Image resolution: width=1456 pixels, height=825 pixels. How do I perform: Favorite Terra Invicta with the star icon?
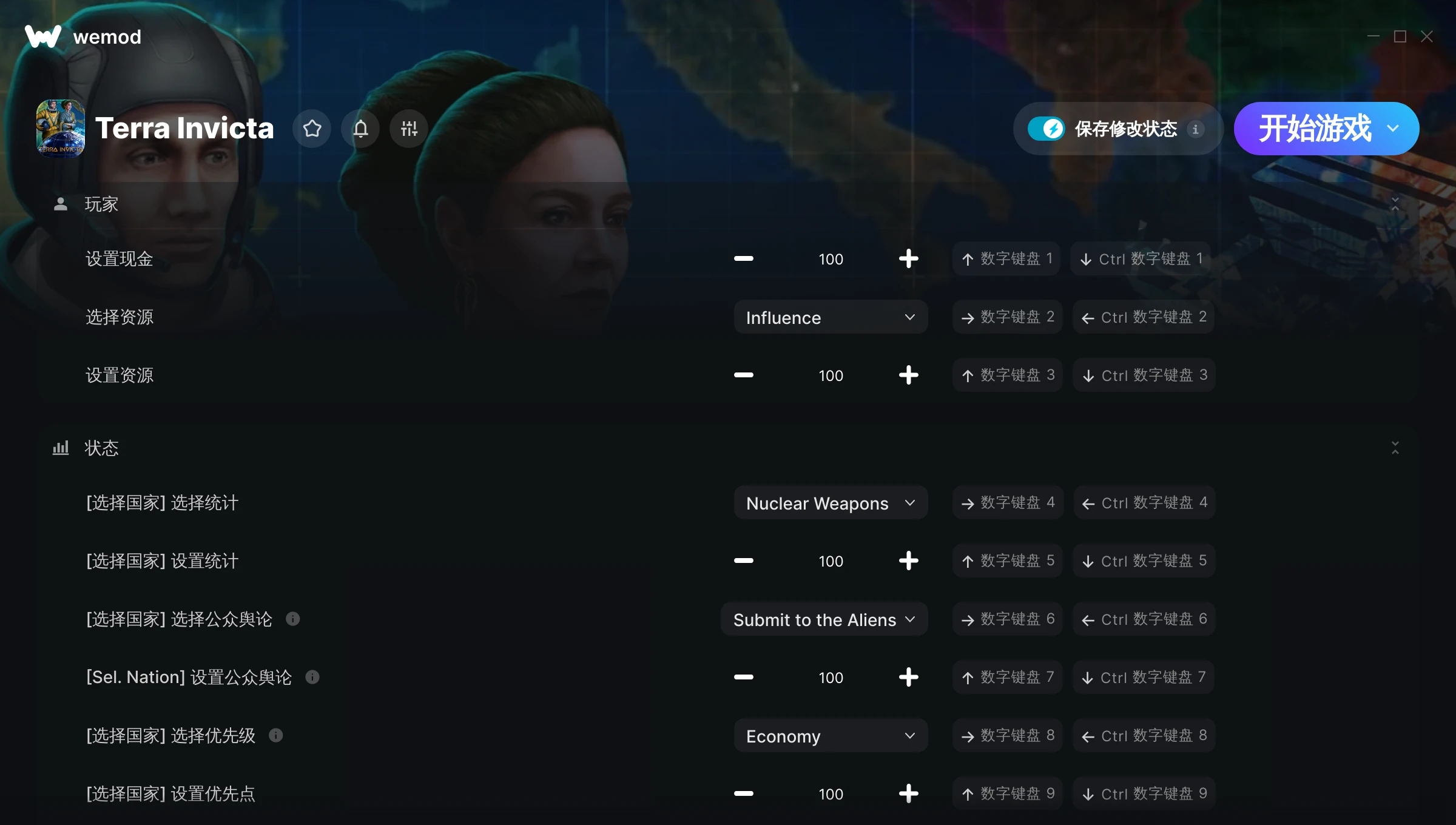312,129
